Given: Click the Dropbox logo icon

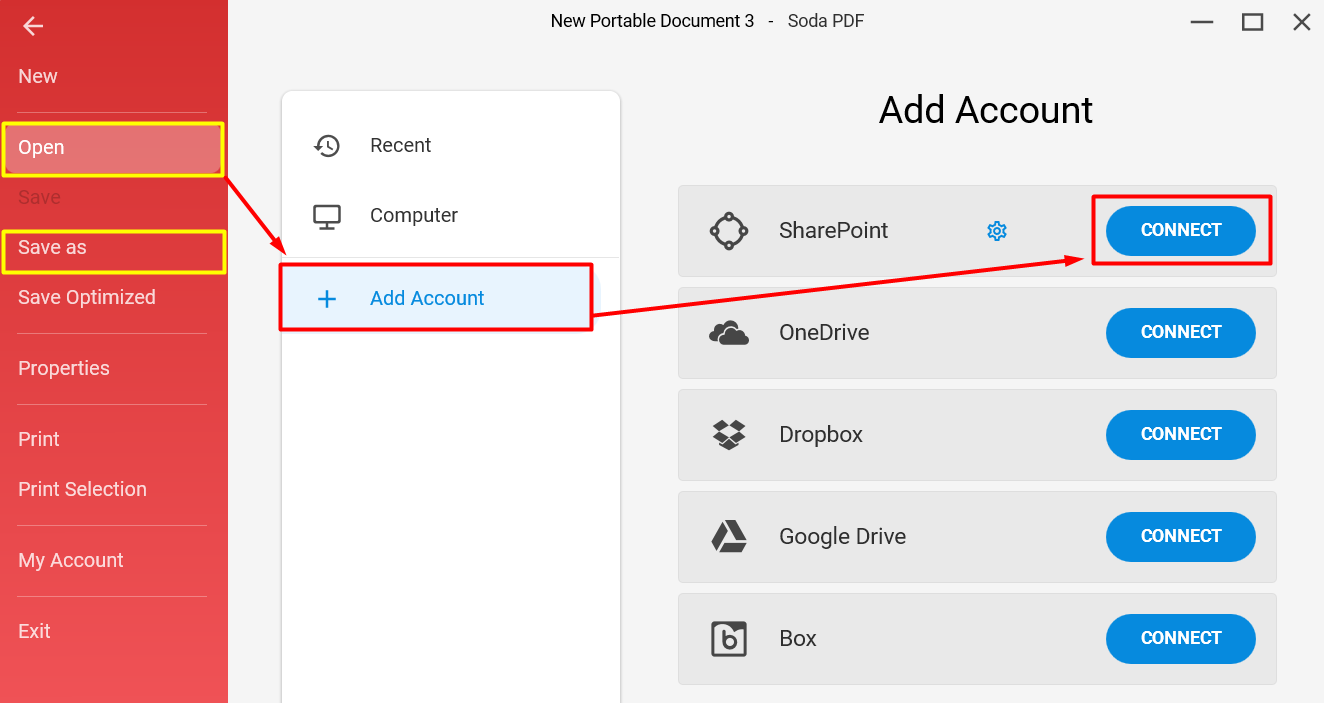Looking at the screenshot, I should (x=729, y=435).
